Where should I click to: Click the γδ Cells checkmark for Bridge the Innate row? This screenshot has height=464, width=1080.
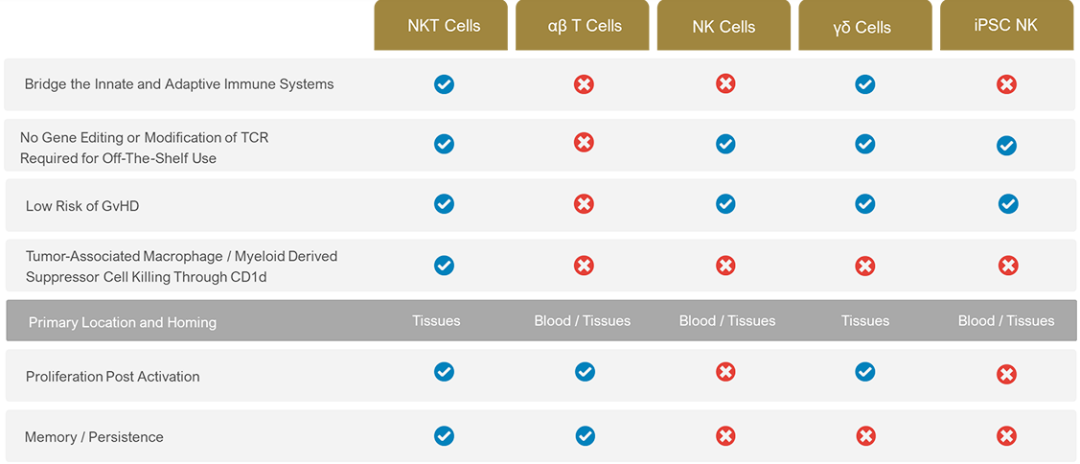pyautogui.click(x=865, y=85)
